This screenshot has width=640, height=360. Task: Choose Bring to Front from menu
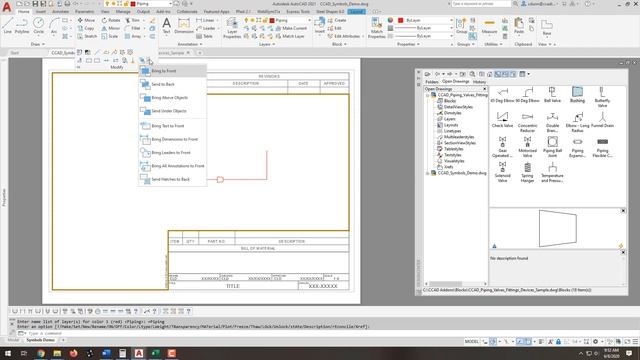tap(173, 71)
